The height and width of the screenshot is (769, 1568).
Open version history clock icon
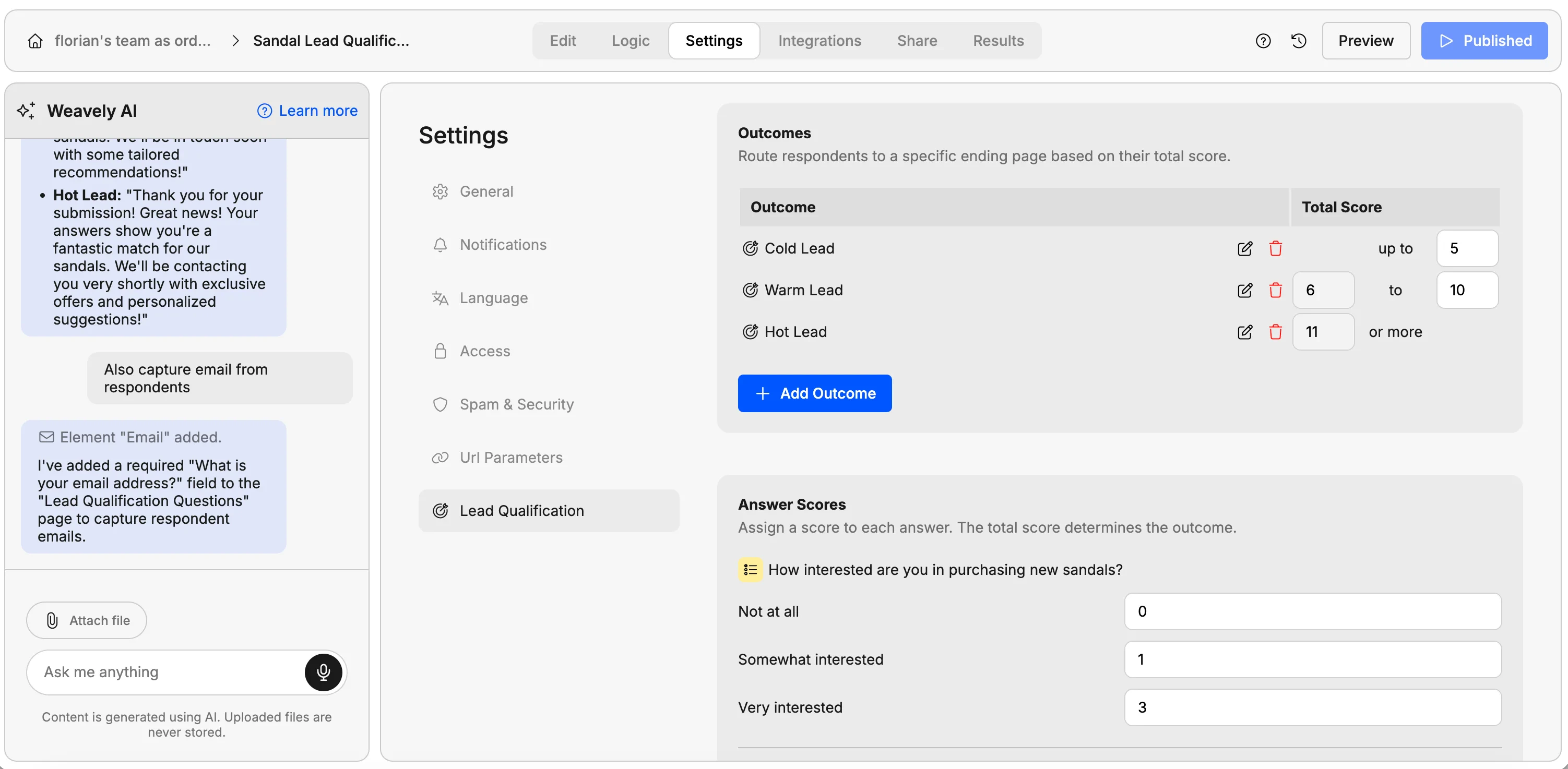pos(1298,41)
